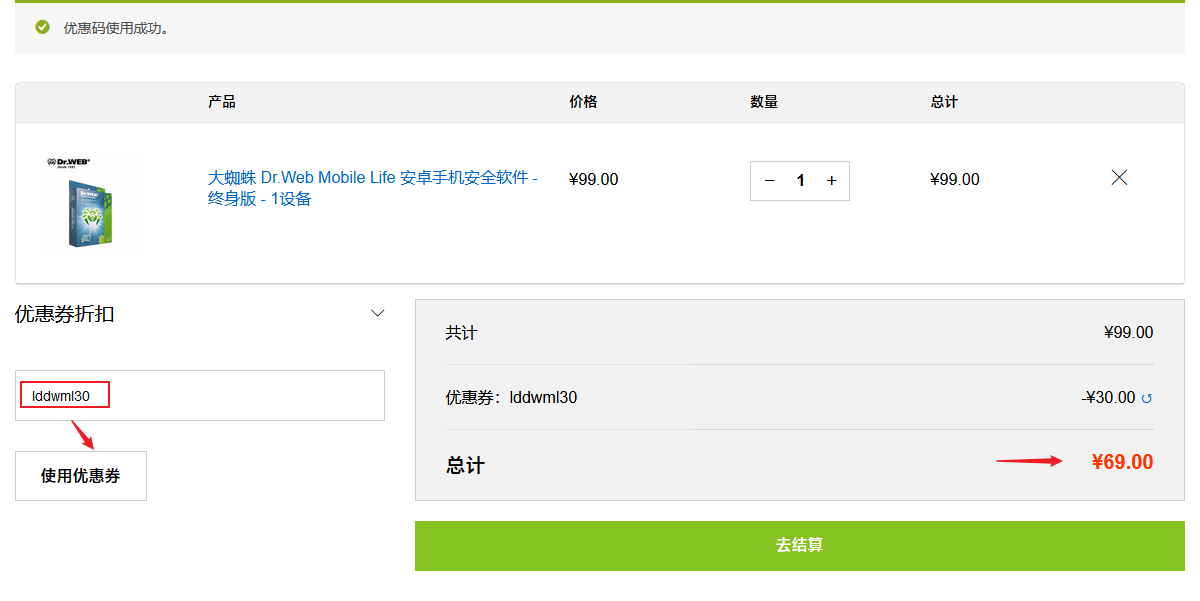Click the 产品 column header
The image size is (1200, 601).
click(222, 101)
